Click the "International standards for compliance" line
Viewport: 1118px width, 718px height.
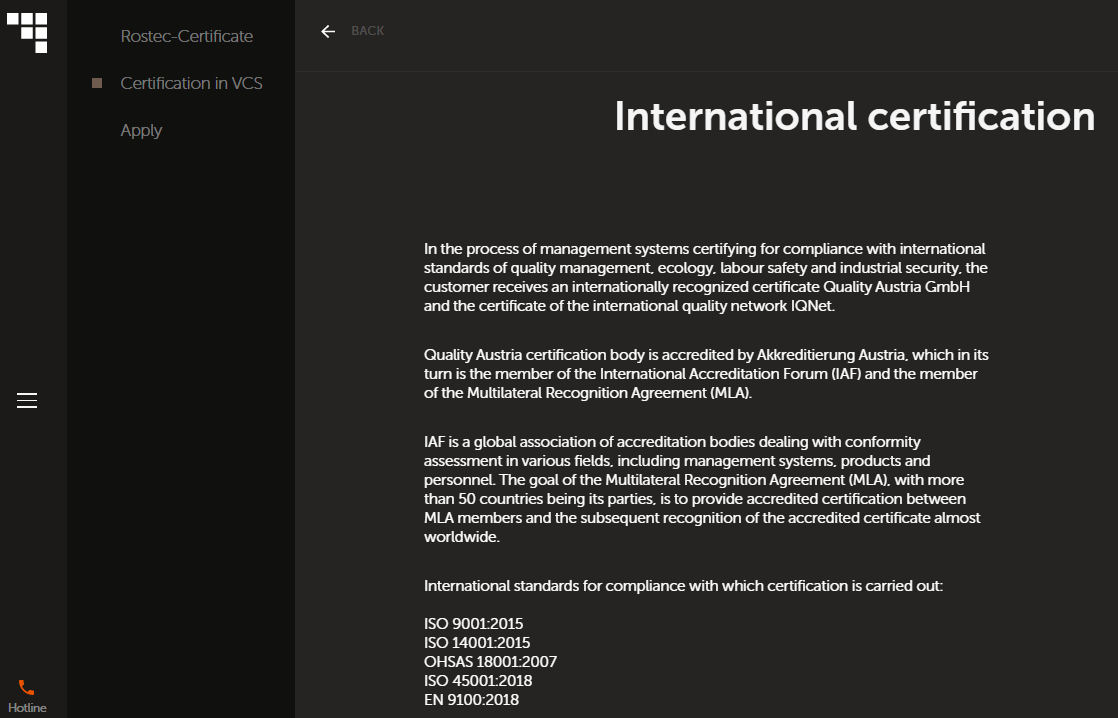click(683, 585)
